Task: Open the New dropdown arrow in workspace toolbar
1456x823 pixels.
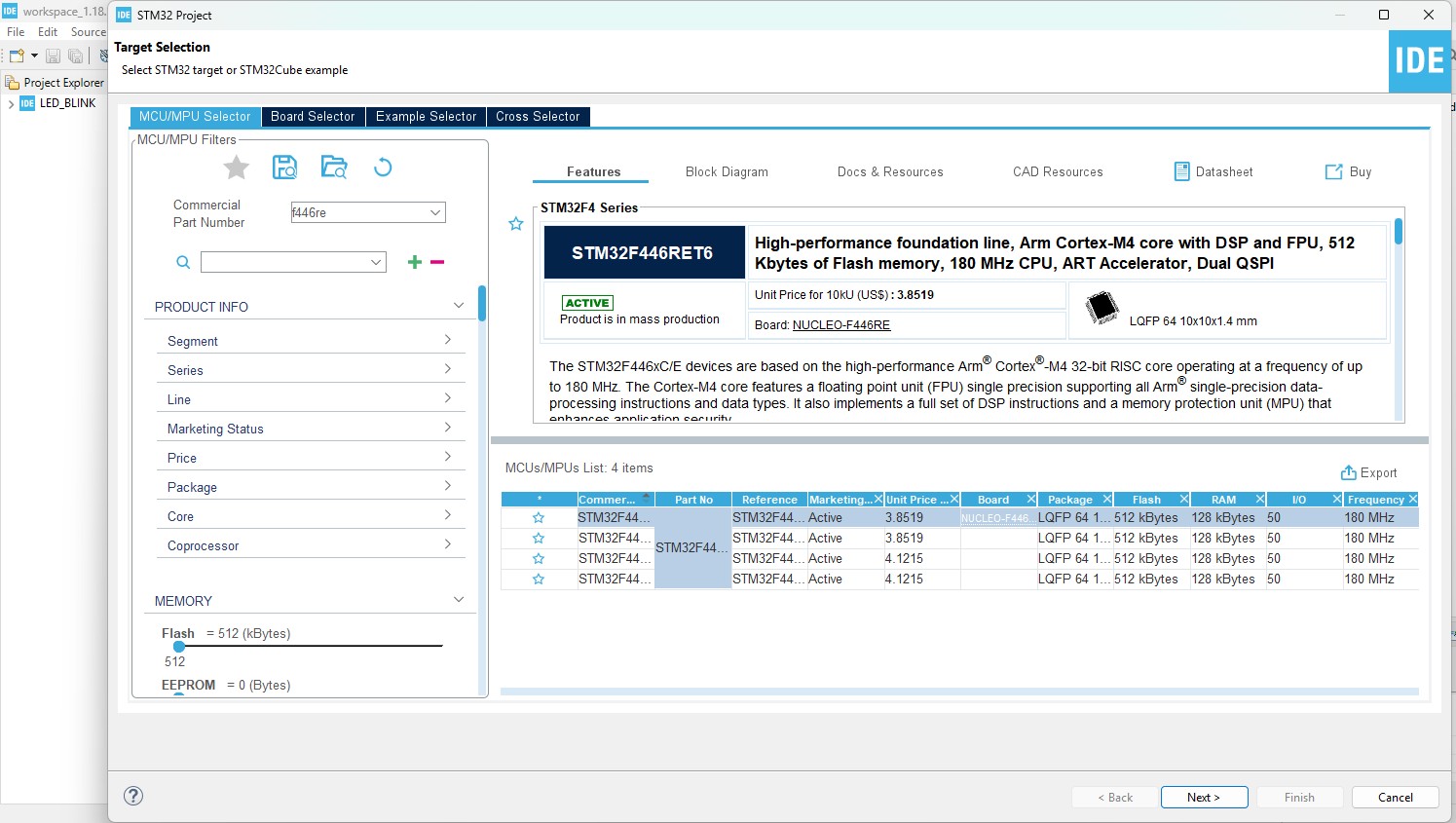Action: (x=34, y=56)
